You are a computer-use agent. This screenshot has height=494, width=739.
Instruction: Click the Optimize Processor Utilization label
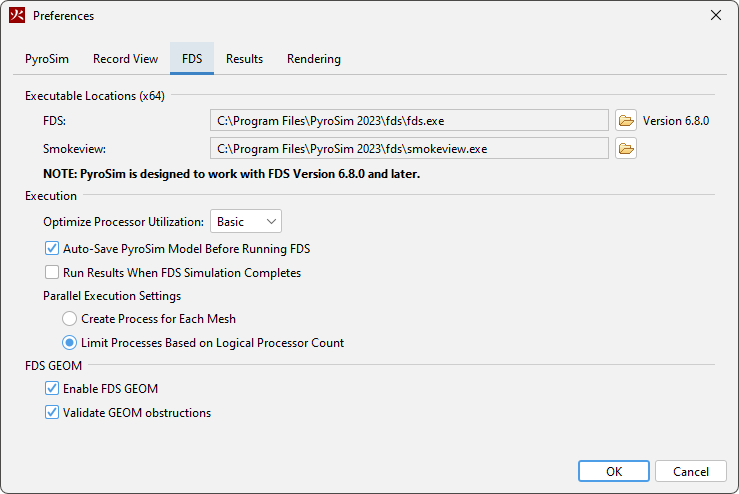coord(123,222)
